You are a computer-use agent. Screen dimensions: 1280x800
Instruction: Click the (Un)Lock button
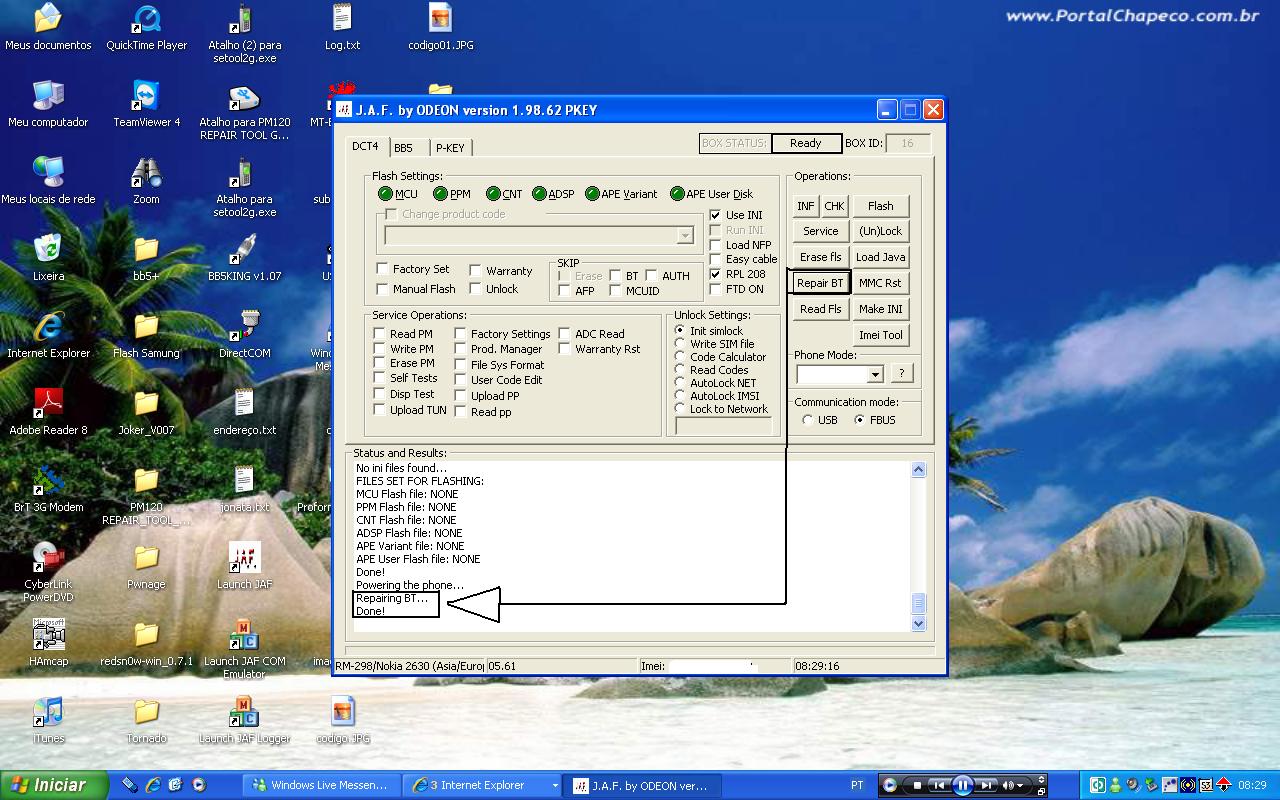(881, 231)
